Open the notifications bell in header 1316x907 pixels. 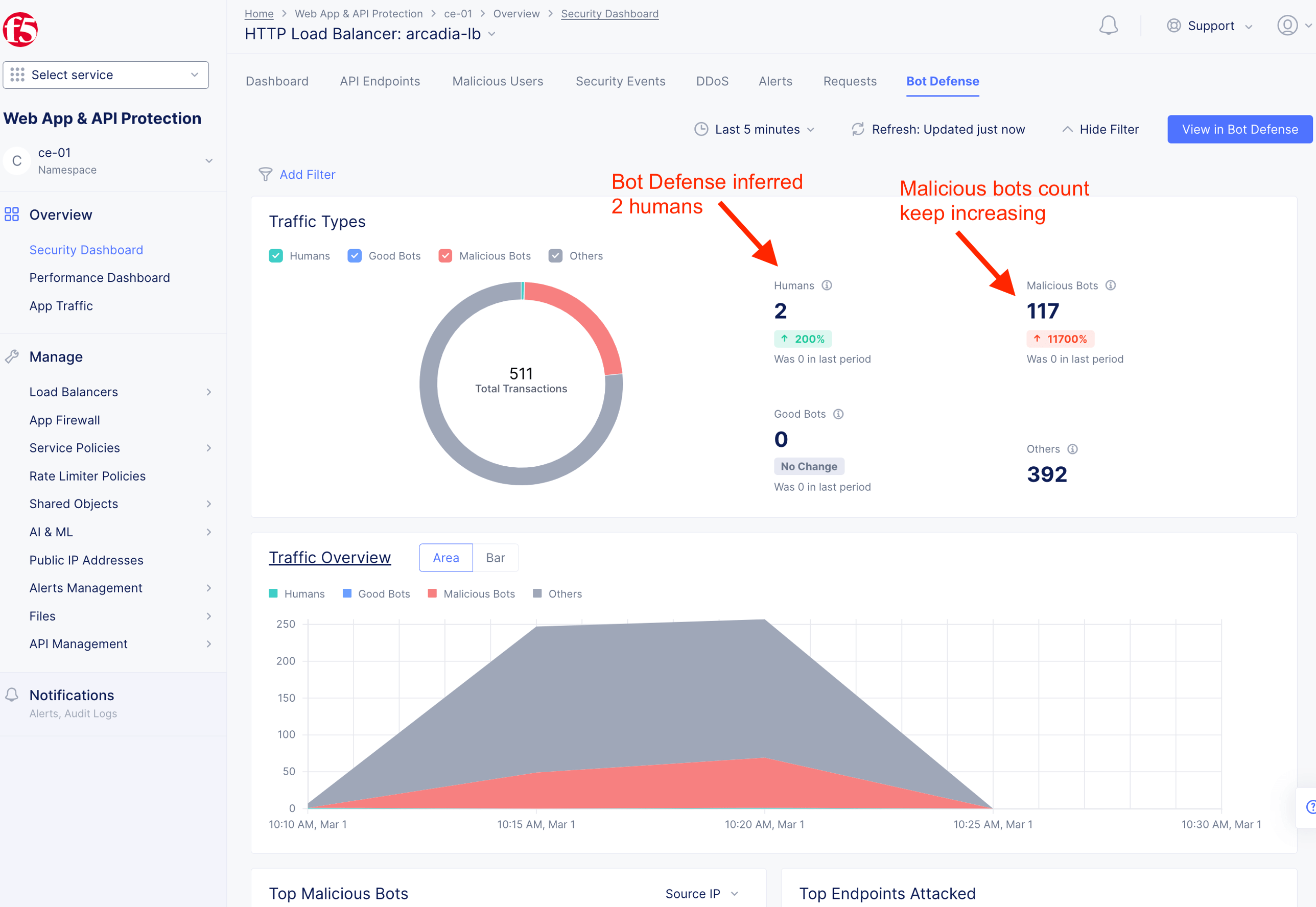[1108, 26]
